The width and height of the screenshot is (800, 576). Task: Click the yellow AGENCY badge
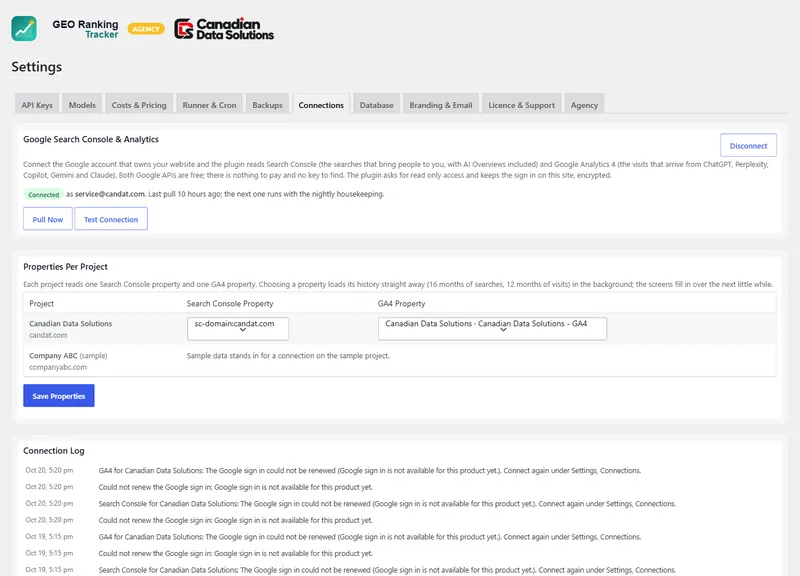point(146,29)
